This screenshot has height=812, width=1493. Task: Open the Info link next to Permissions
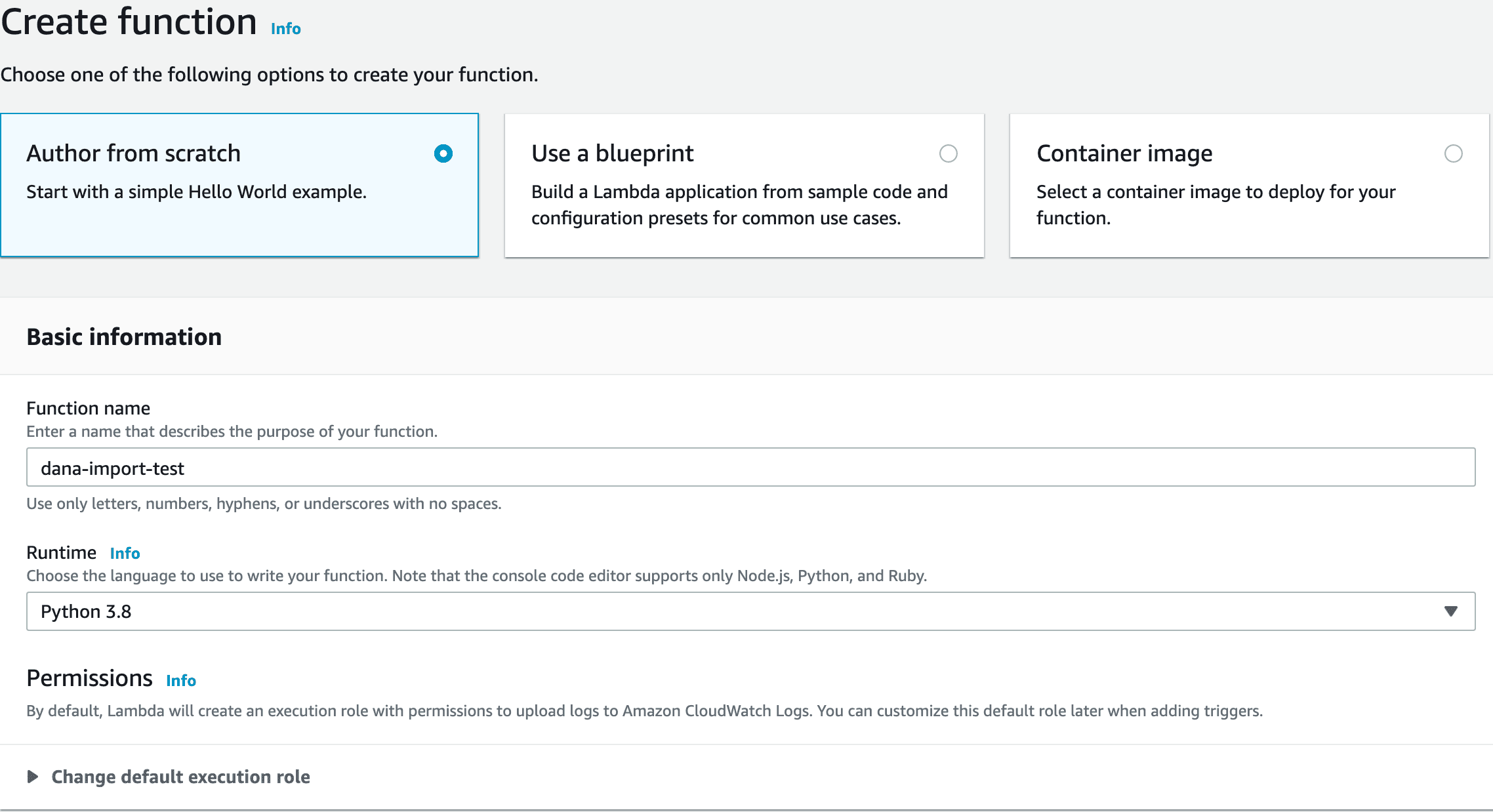point(180,680)
